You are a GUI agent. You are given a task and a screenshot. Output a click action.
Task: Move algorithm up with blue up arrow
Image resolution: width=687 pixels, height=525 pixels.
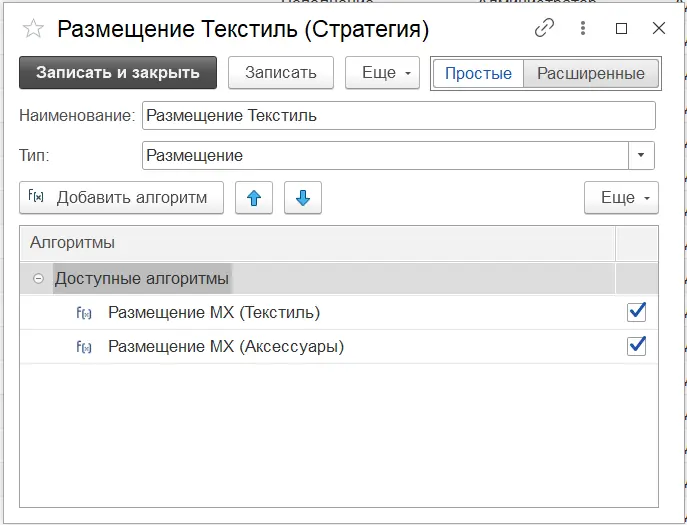pyautogui.click(x=254, y=198)
